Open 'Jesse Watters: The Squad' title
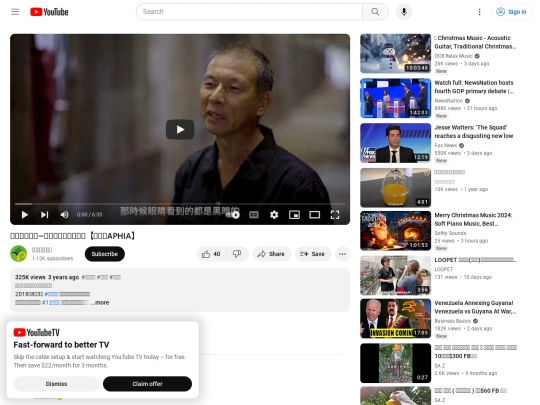The height and width of the screenshot is (405, 540). point(474,132)
